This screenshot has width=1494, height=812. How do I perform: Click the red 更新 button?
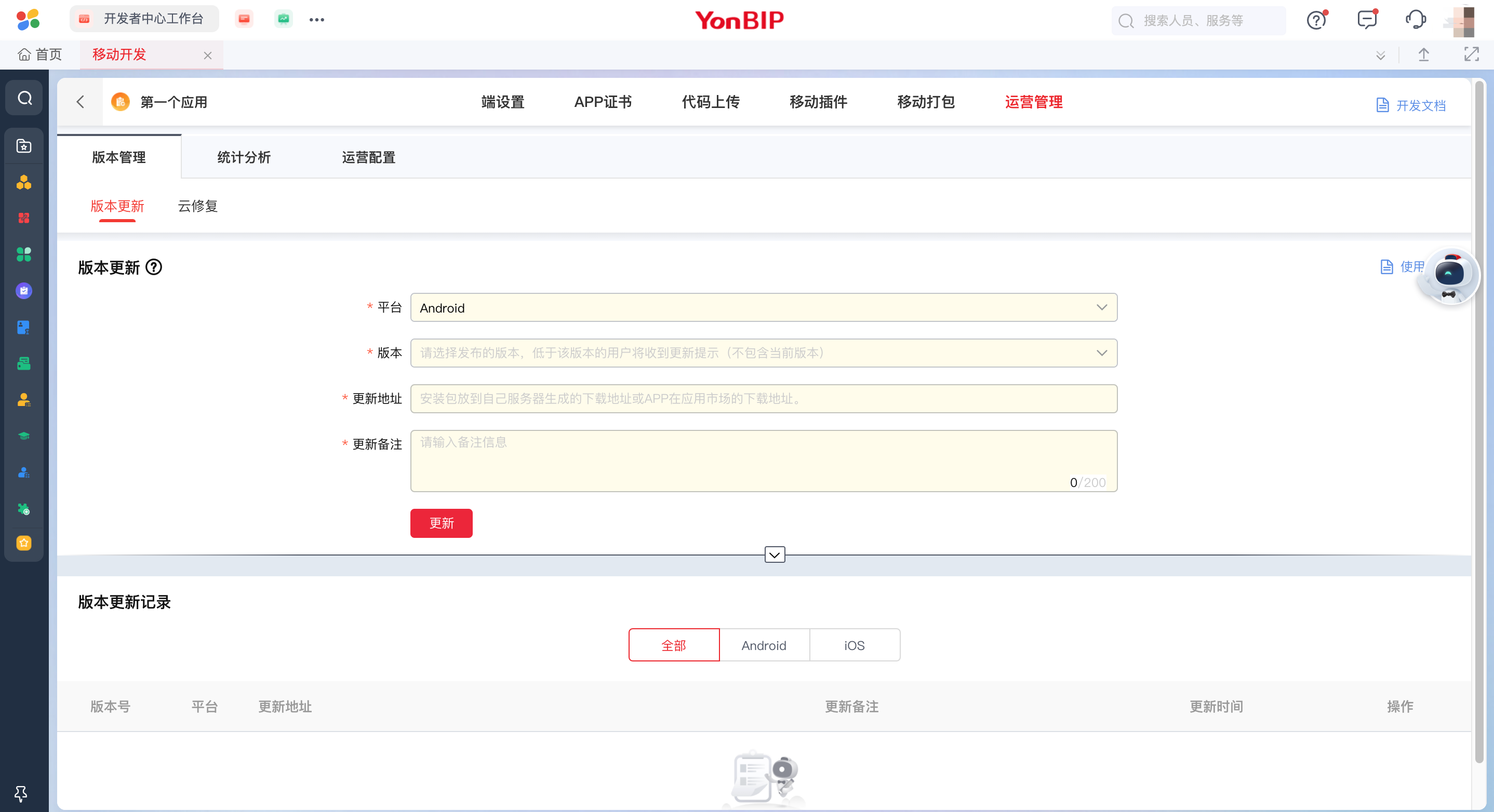[441, 523]
